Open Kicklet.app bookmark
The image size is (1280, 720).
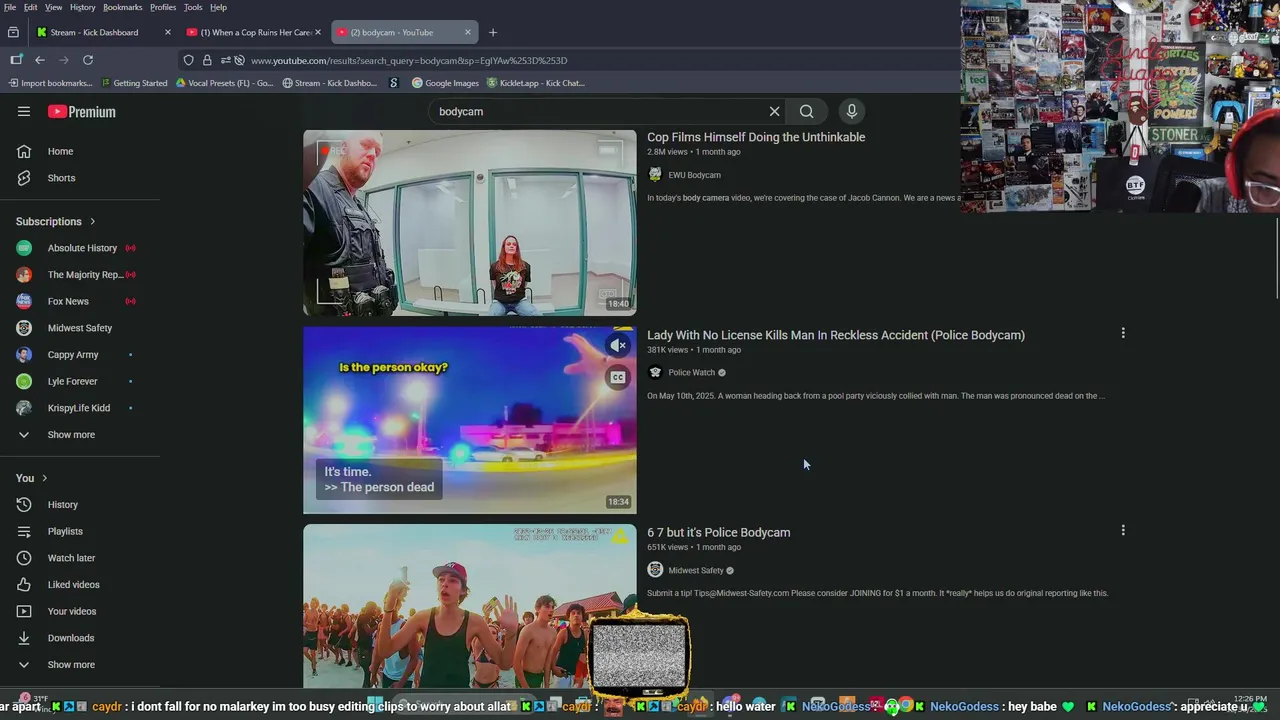tap(535, 83)
